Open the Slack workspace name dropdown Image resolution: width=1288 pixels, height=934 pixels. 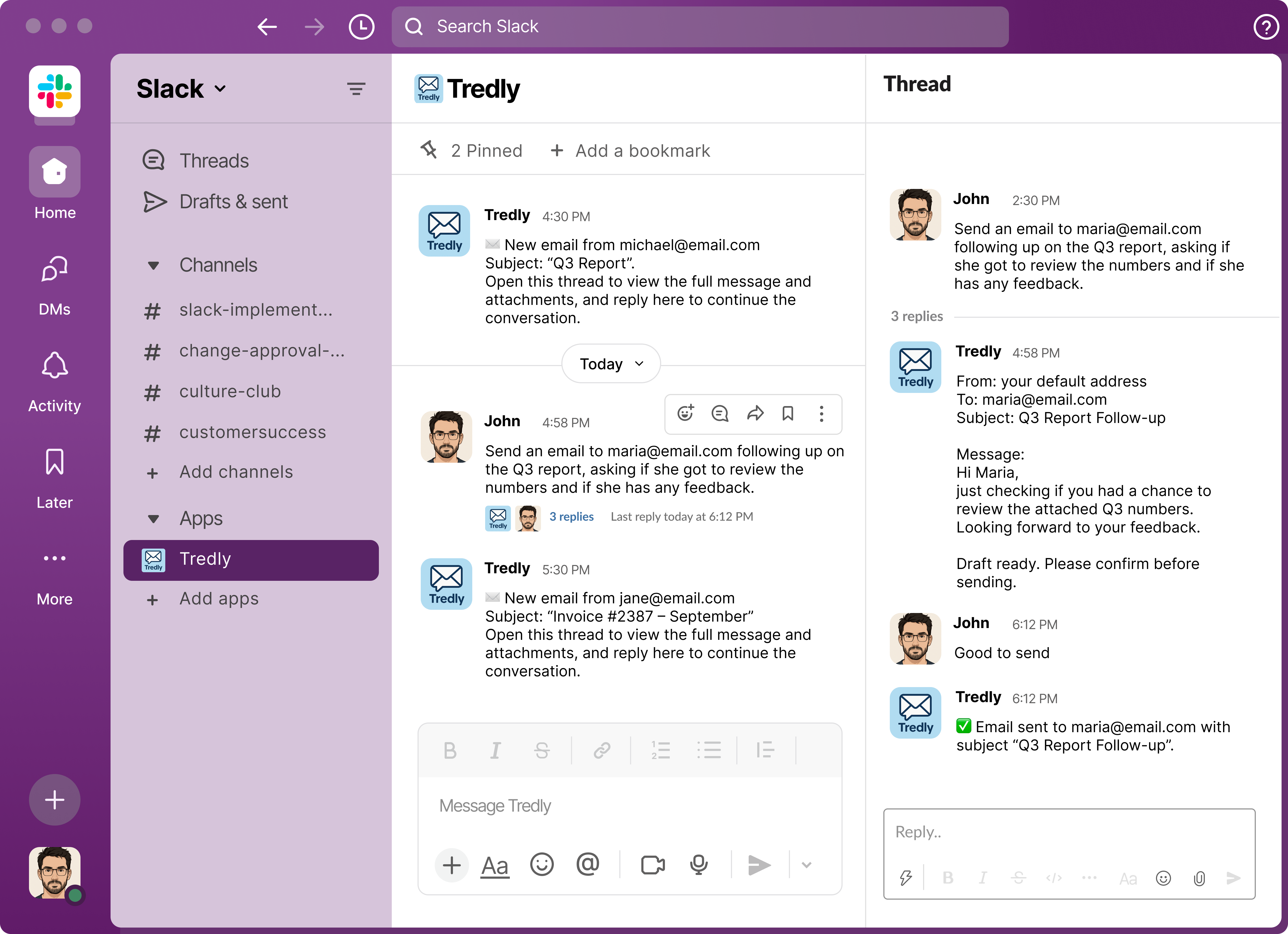coord(181,89)
